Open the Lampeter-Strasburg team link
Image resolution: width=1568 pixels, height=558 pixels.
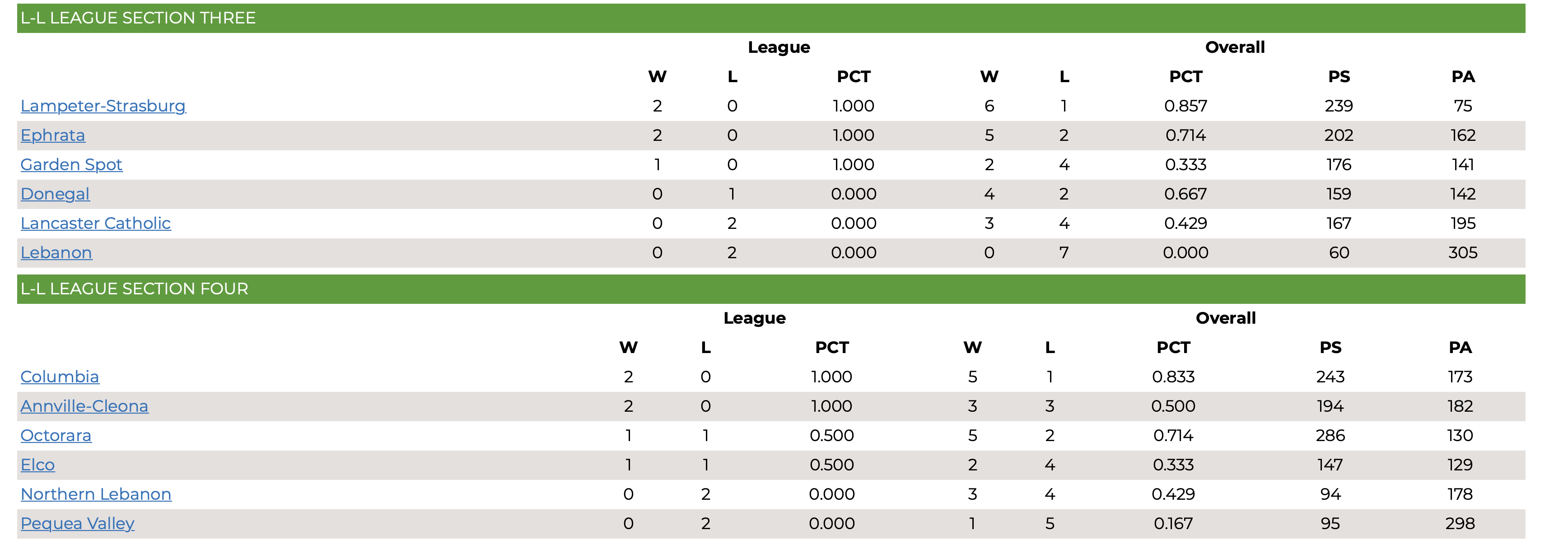click(103, 106)
